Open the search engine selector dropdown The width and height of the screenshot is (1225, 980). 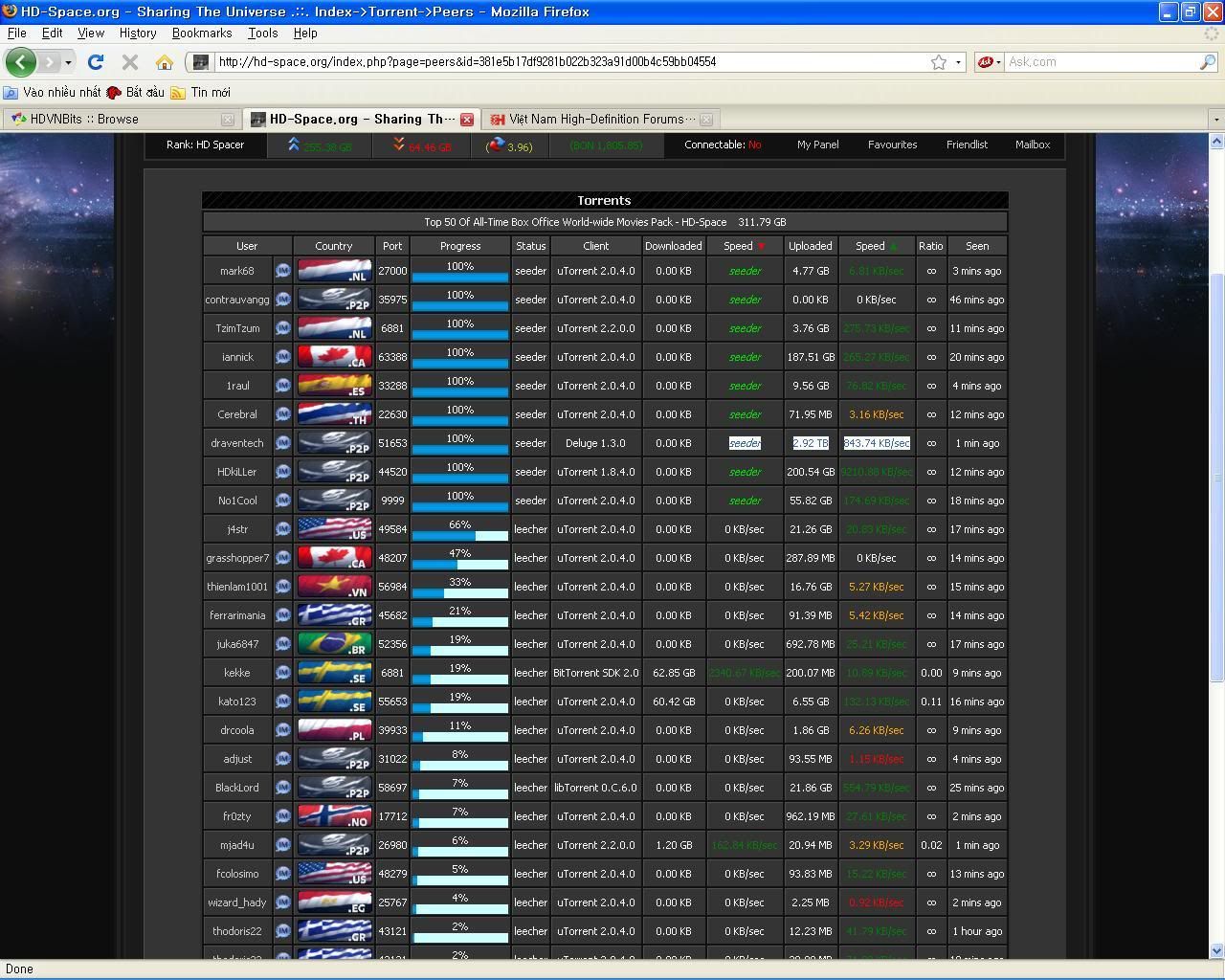click(998, 62)
